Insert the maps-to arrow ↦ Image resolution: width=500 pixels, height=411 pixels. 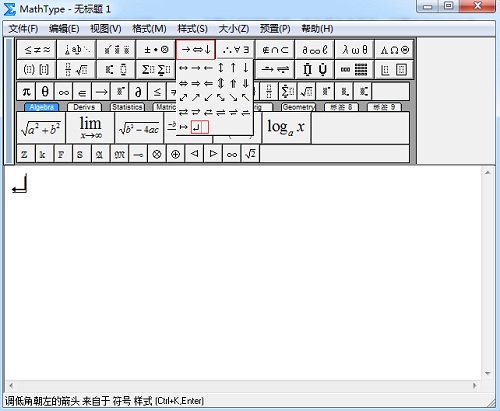(x=183, y=127)
